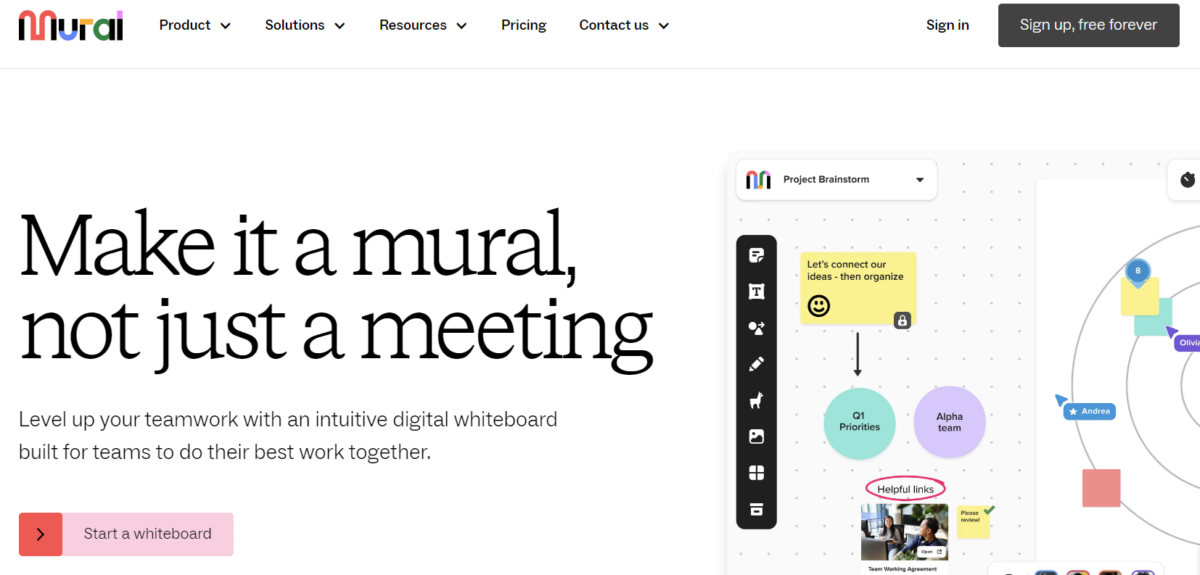The image size is (1200, 575).
Task: Select the pencil draw tool
Action: coord(757,364)
